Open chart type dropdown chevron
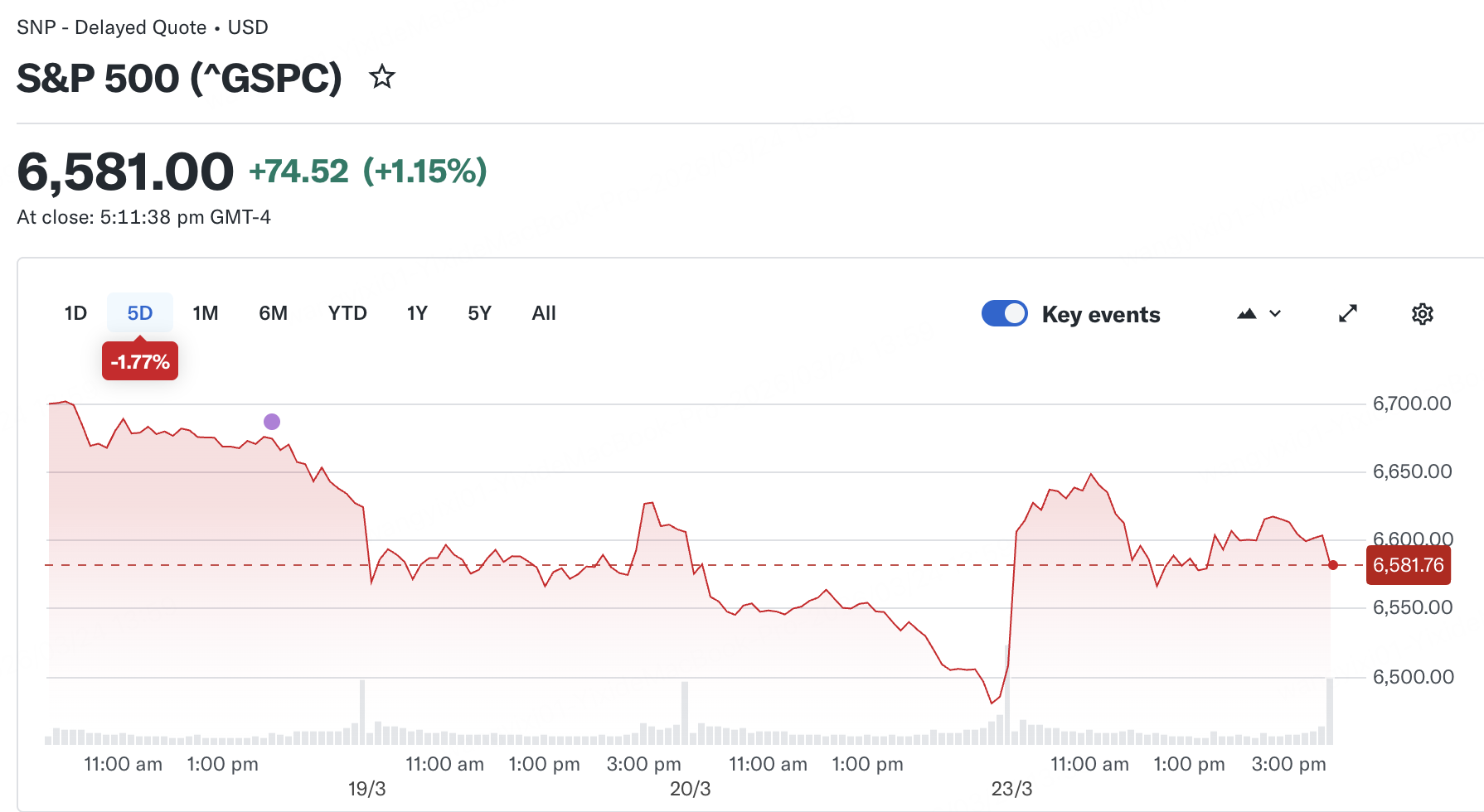1484x812 pixels. (1275, 314)
